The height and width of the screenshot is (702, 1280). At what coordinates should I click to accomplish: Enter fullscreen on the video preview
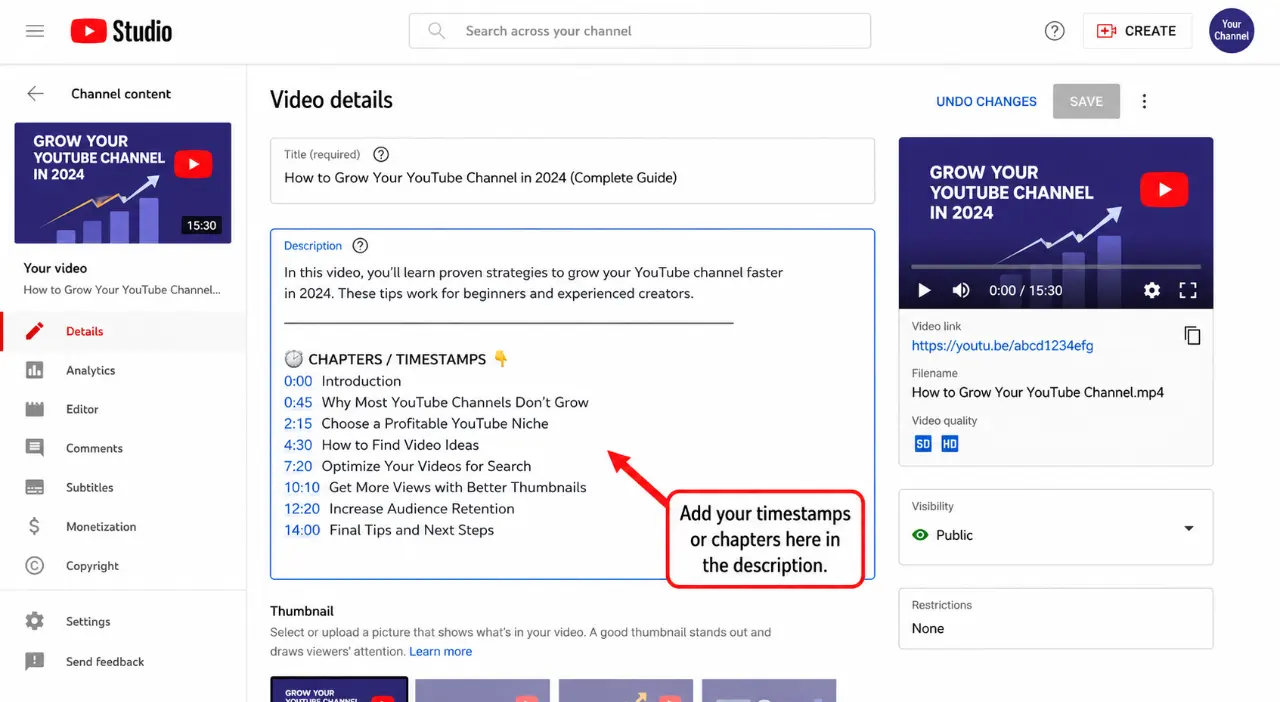coord(1188,290)
